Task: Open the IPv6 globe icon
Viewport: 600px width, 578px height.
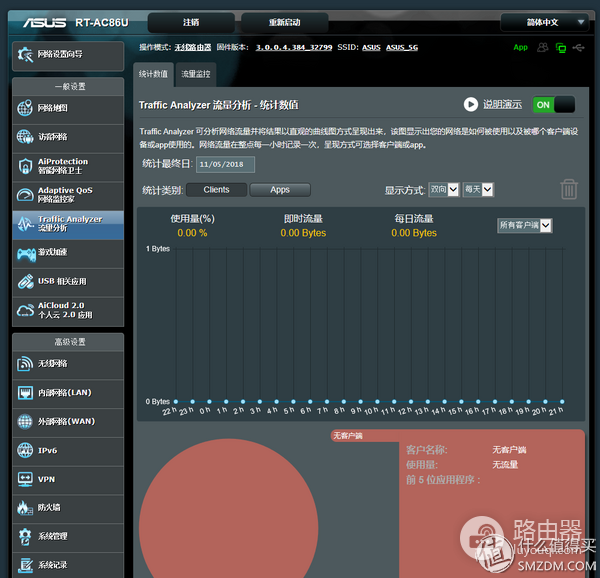Action: pyautogui.click(x=25, y=450)
